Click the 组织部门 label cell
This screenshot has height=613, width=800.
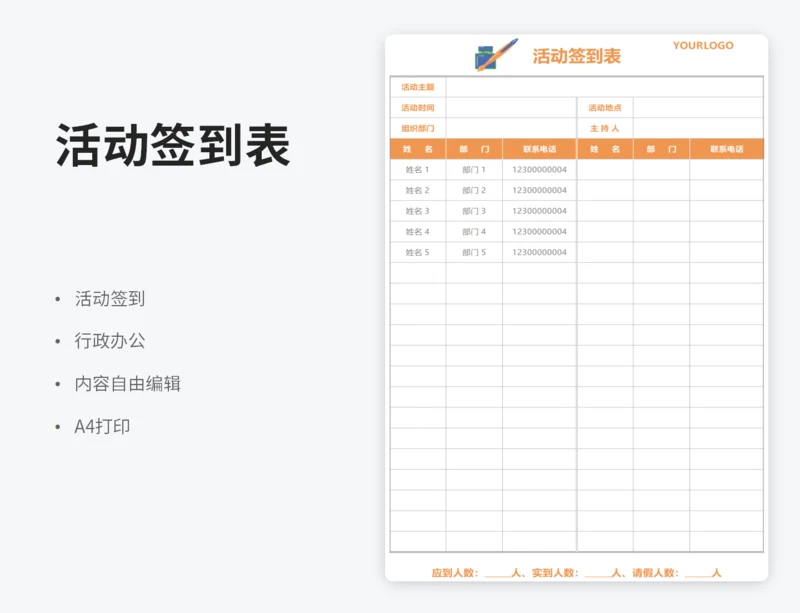pos(418,129)
